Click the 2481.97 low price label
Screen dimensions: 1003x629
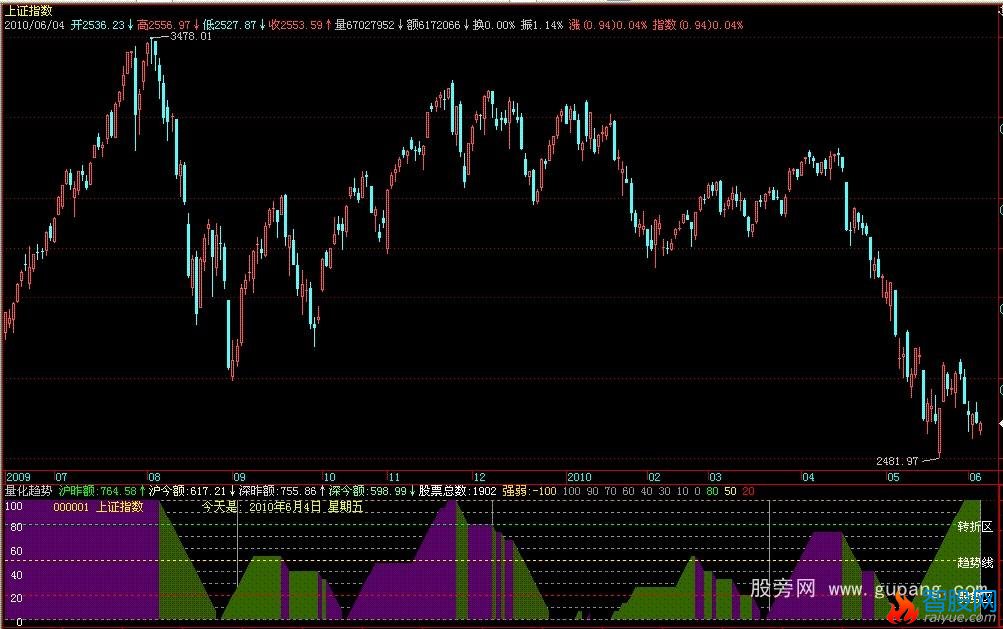tap(896, 461)
